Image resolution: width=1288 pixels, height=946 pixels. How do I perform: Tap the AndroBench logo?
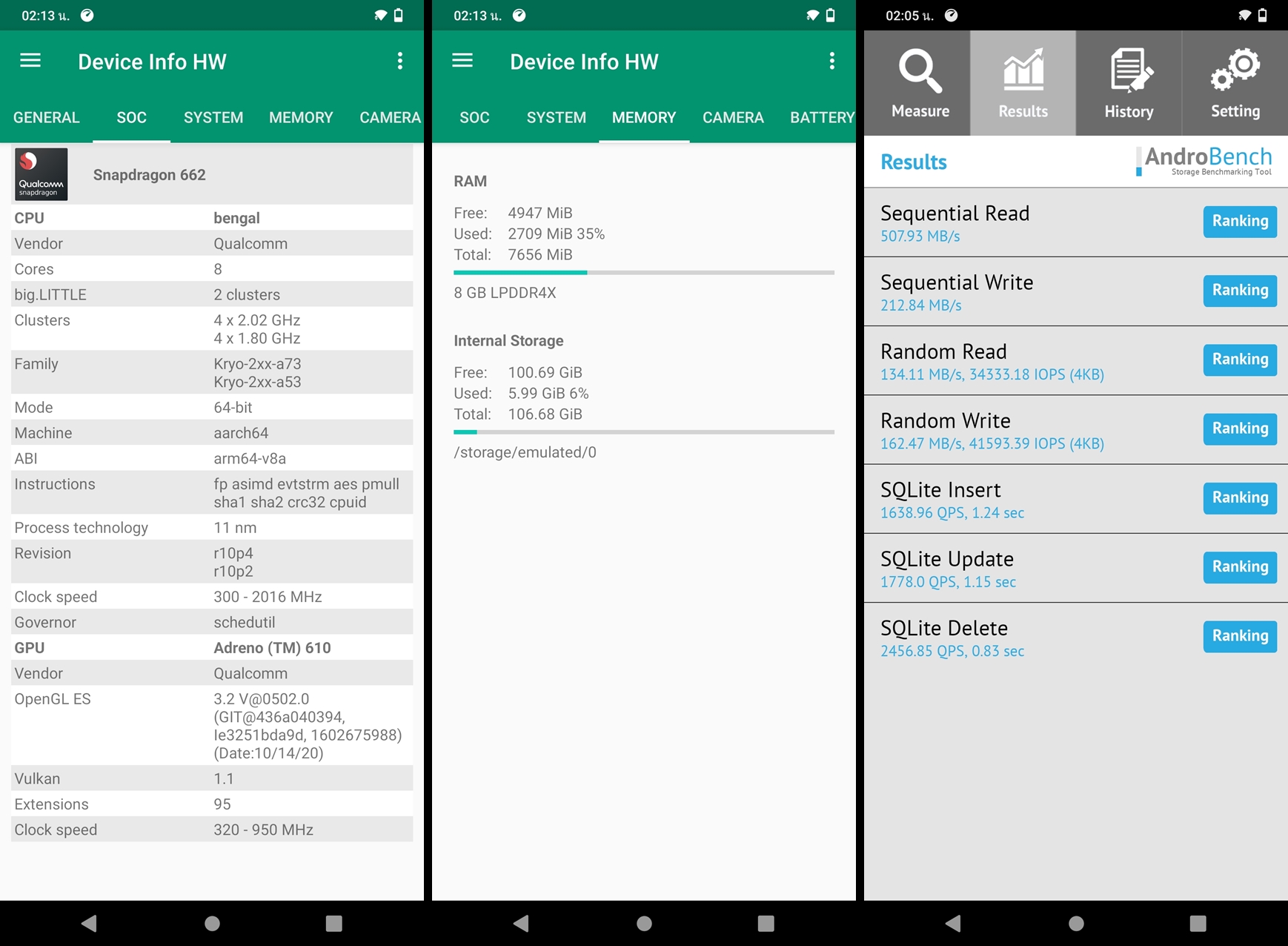[x=1204, y=161]
